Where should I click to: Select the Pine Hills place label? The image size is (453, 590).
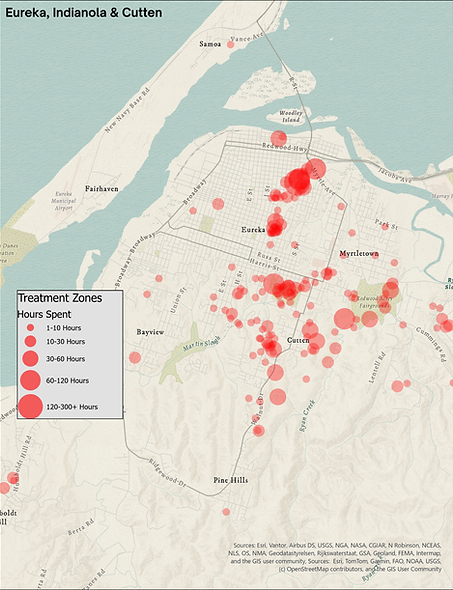pyautogui.click(x=231, y=480)
